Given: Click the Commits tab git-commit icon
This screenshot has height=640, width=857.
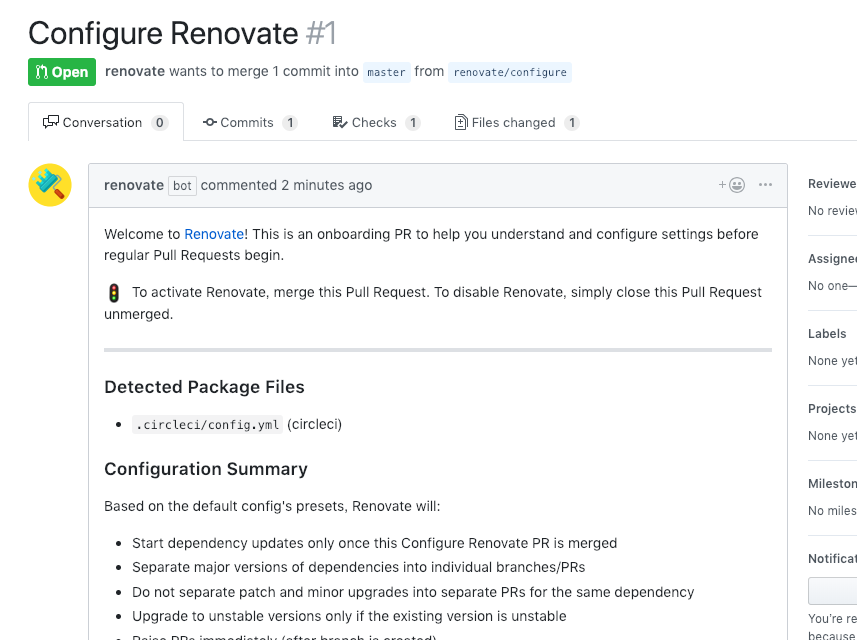Looking at the screenshot, I should (209, 122).
